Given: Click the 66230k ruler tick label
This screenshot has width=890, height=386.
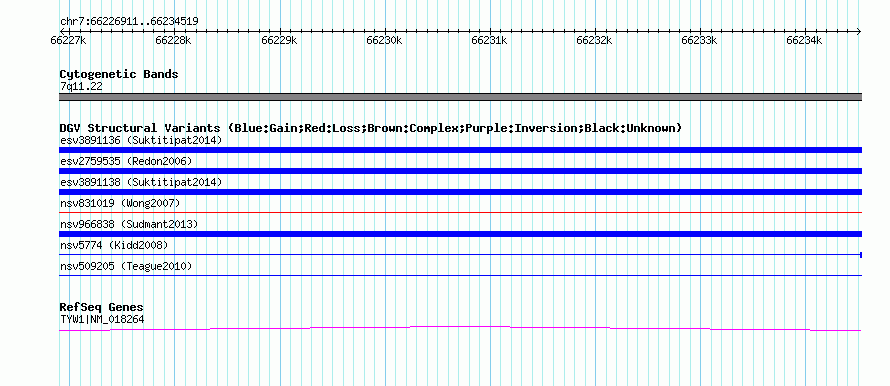Looking at the screenshot, I should (x=384, y=40).
